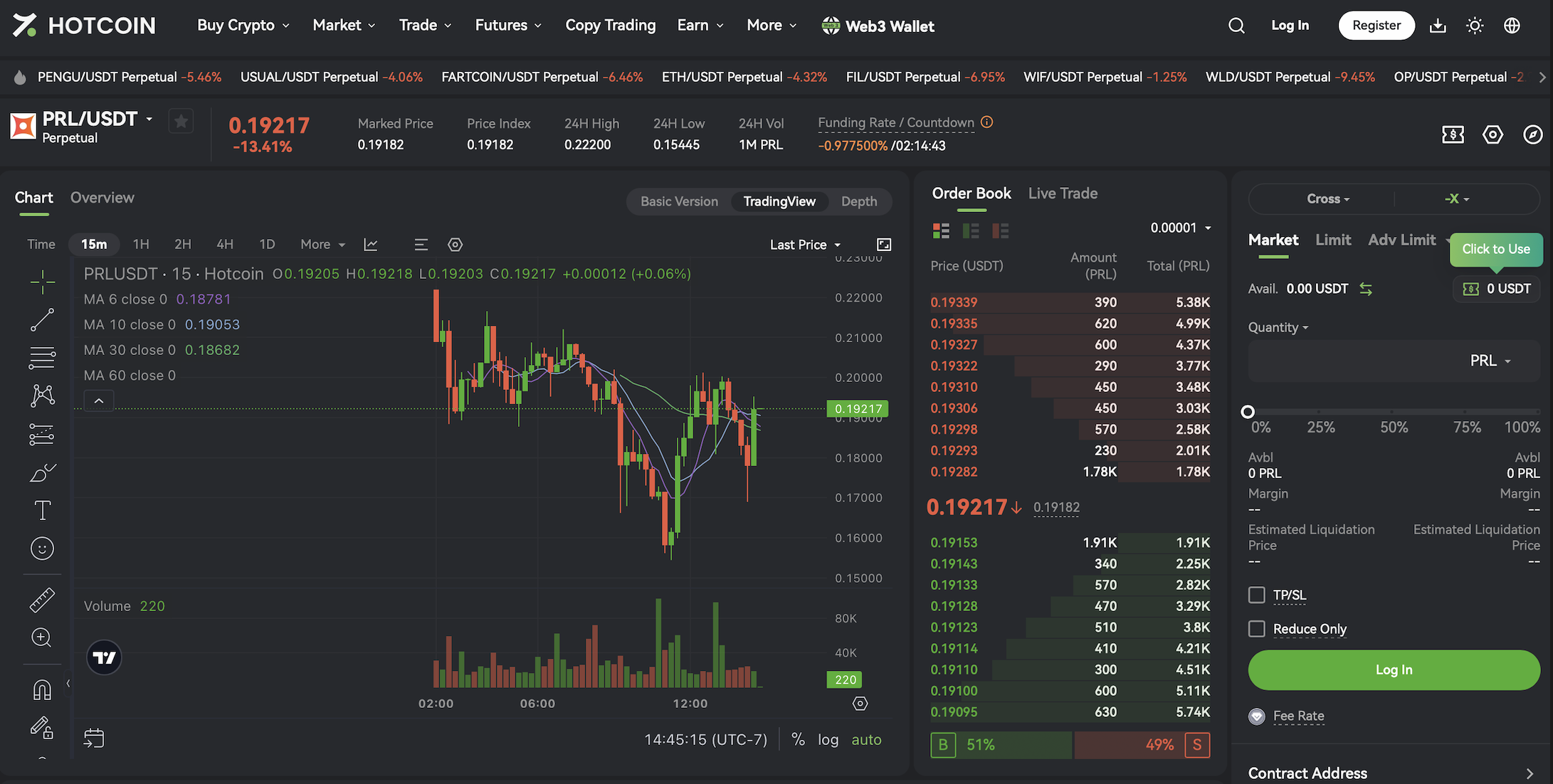Toggle light theme sun icon
Viewport: 1553px width, 784px height.
1475,26
